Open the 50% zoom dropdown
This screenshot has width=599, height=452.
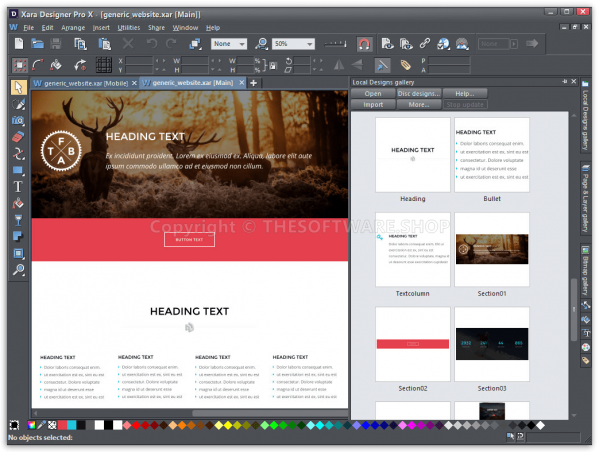click(293, 44)
